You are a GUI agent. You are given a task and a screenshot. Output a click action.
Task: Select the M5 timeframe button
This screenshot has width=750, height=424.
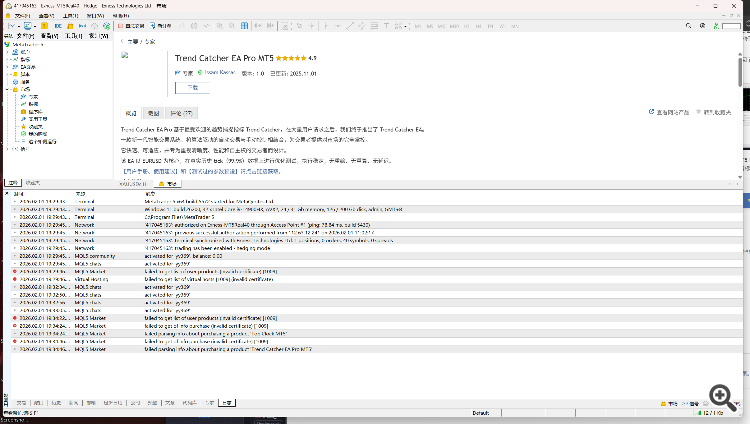pyautogui.click(x=430, y=26)
